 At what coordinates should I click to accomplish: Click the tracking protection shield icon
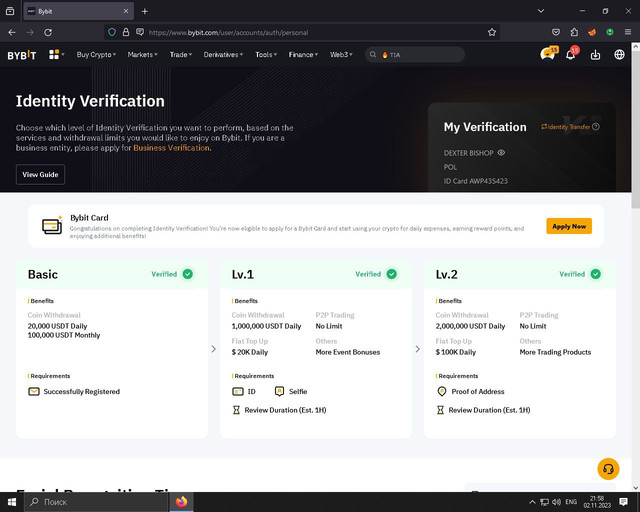tap(112, 32)
